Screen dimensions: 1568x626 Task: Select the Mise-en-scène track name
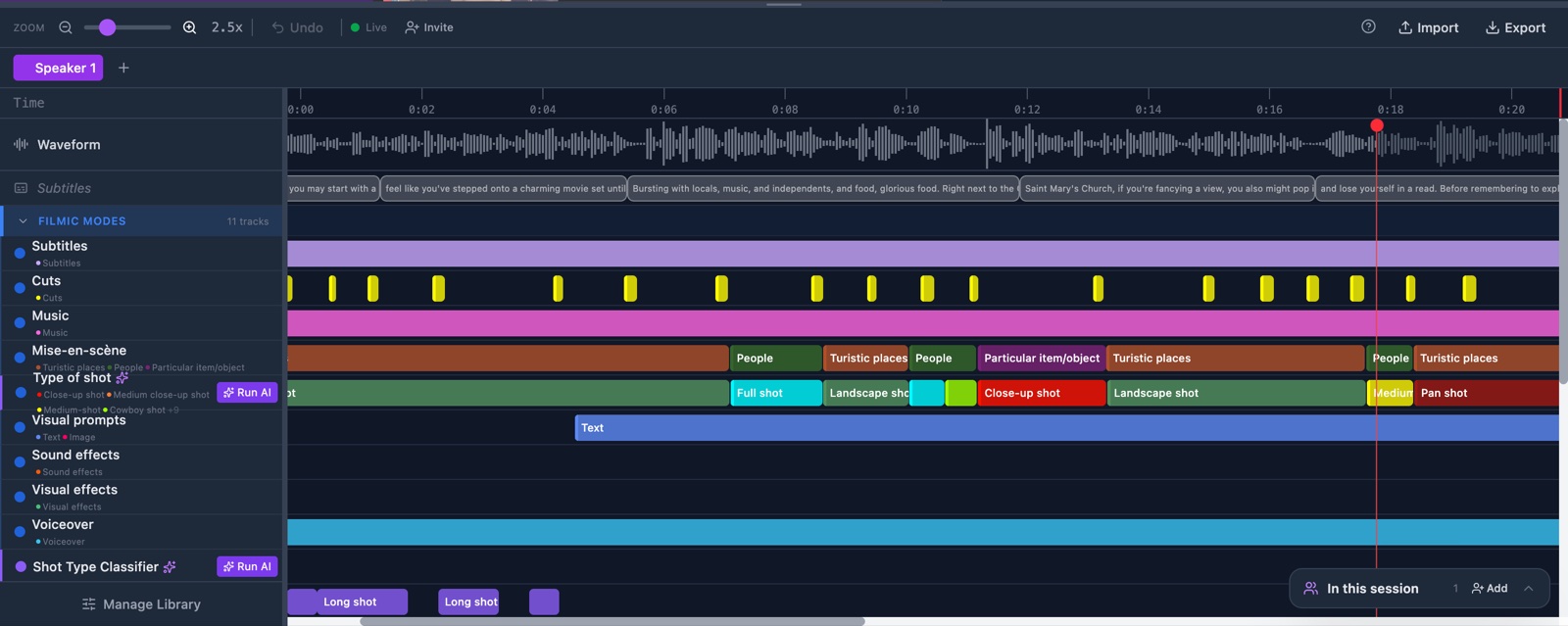pos(79,350)
